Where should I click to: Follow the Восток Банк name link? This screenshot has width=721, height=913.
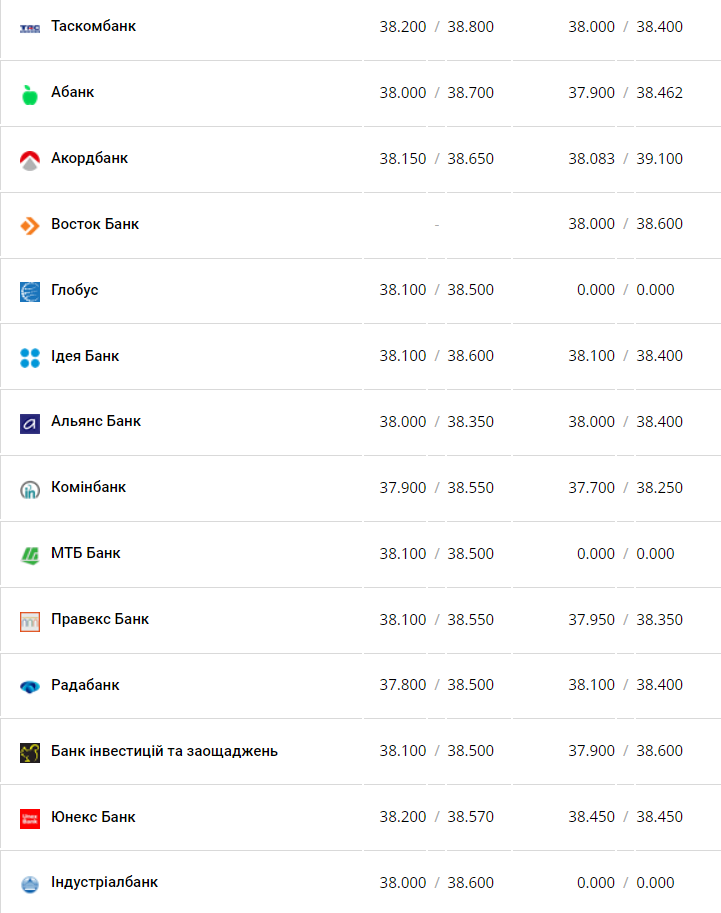click(x=95, y=224)
